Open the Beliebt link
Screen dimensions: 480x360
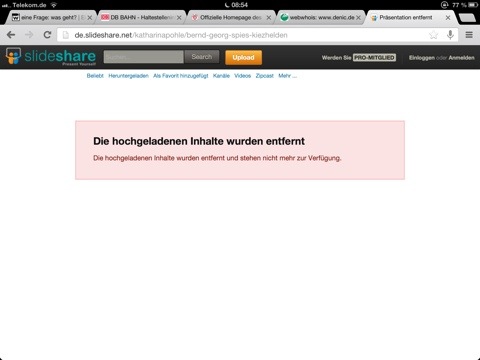click(x=95, y=76)
